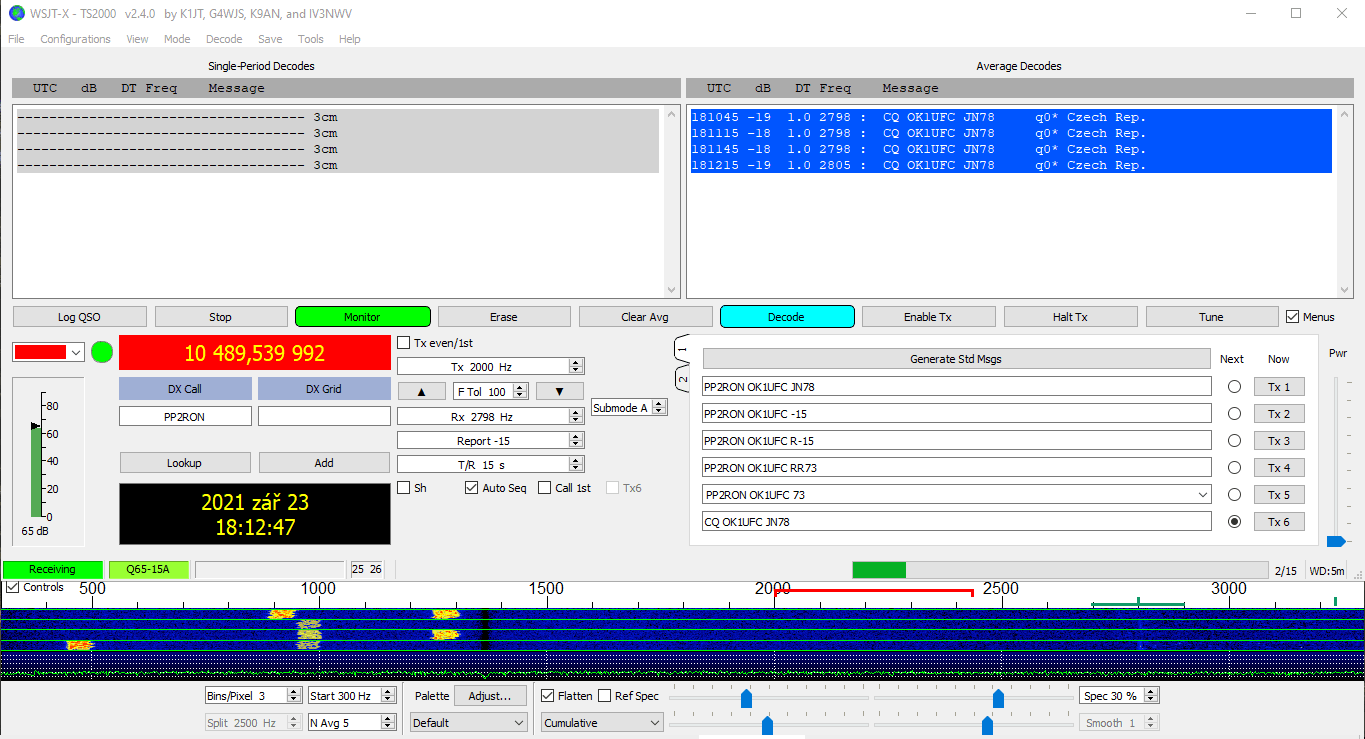Screen dimensions: 1365x739
Task: Click the WSJT-X globe title icon
Action: [16, 13]
